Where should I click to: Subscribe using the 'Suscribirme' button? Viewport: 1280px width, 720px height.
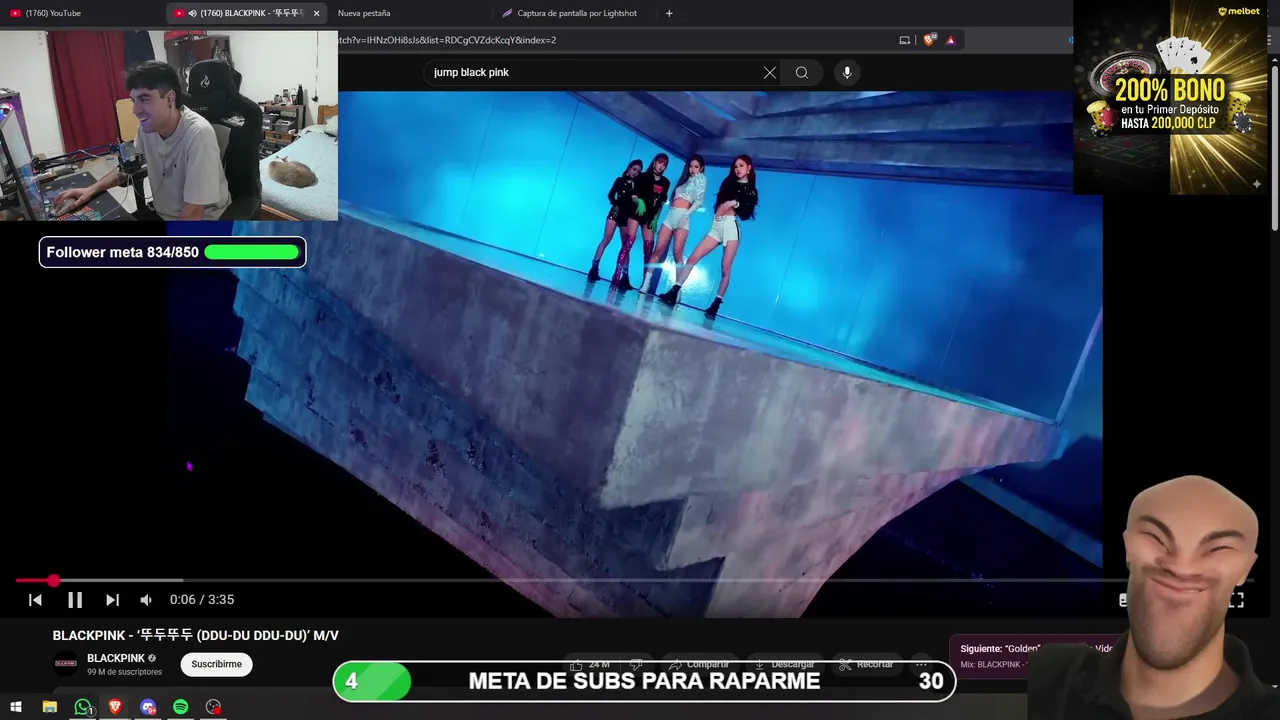[x=217, y=664]
